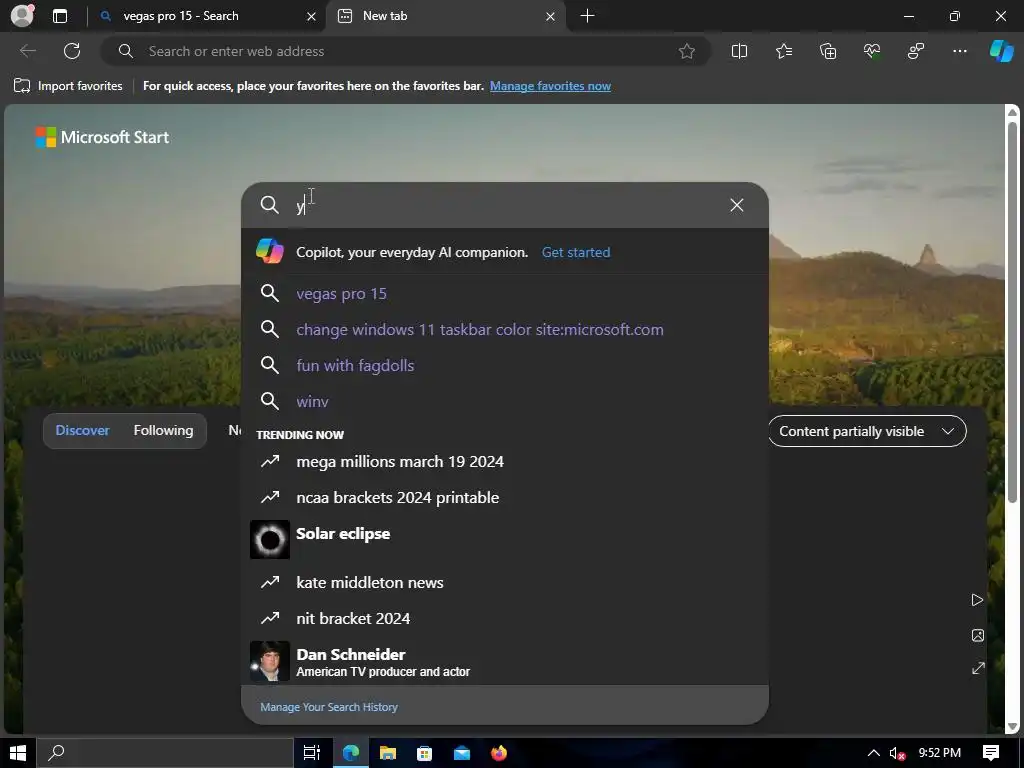Open Task View on the taskbar
Image resolution: width=1024 pixels, height=768 pixels.
click(x=312, y=753)
